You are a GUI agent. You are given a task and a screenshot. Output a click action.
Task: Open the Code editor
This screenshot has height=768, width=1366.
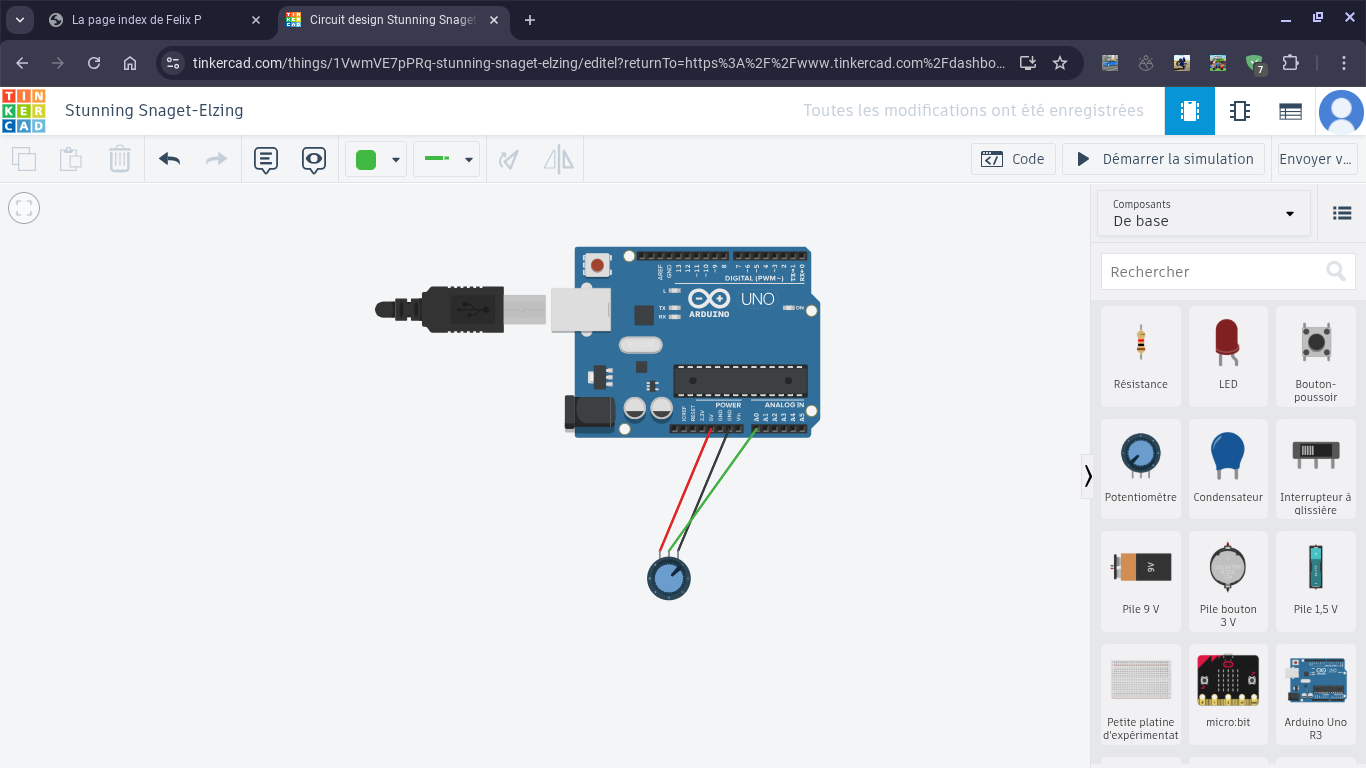tap(1013, 159)
